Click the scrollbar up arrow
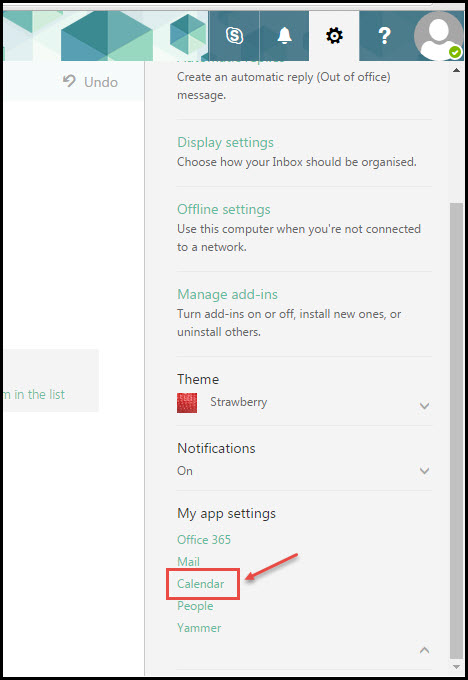The height and width of the screenshot is (680, 468). click(x=456, y=70)
